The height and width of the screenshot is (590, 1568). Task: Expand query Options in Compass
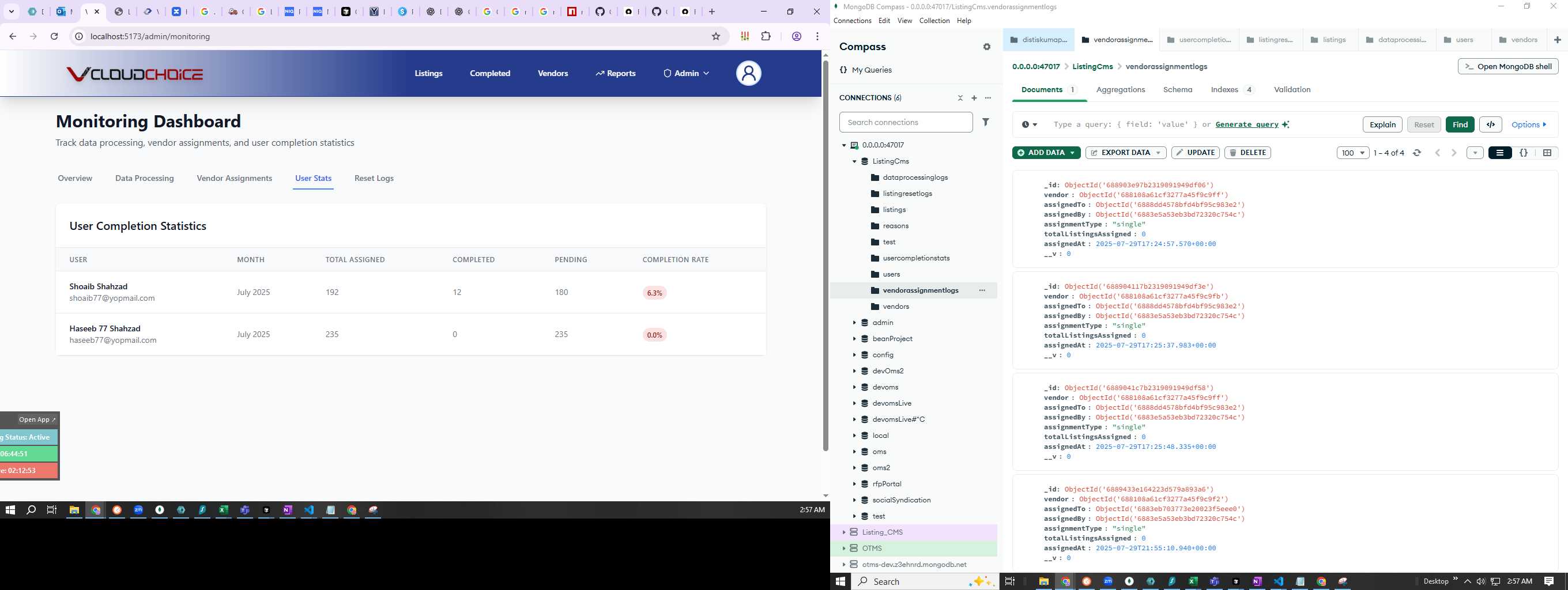(1529, 124)
